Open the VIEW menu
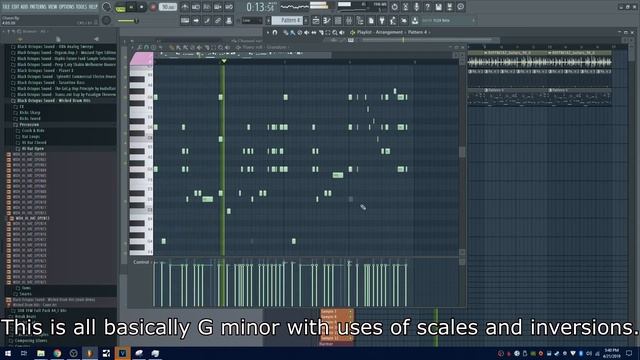This screenshot has height=360, width=640. point(53,7)
